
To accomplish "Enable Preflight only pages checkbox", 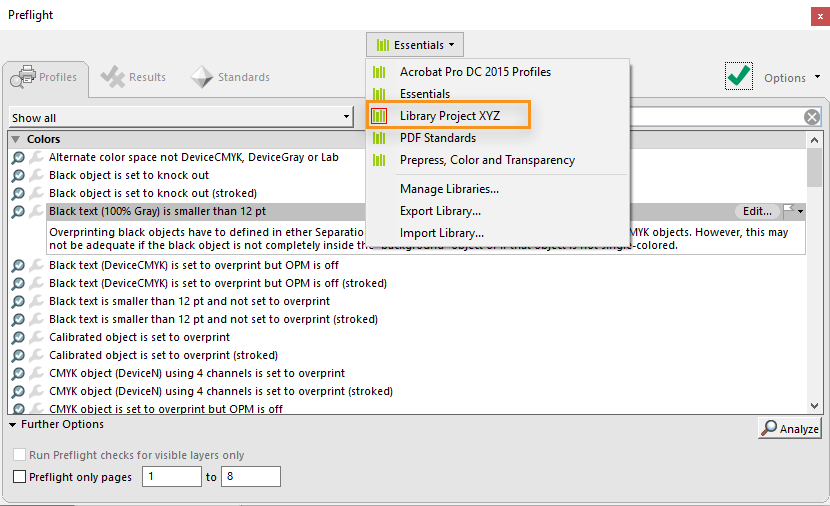I will [x=19, y=476].
